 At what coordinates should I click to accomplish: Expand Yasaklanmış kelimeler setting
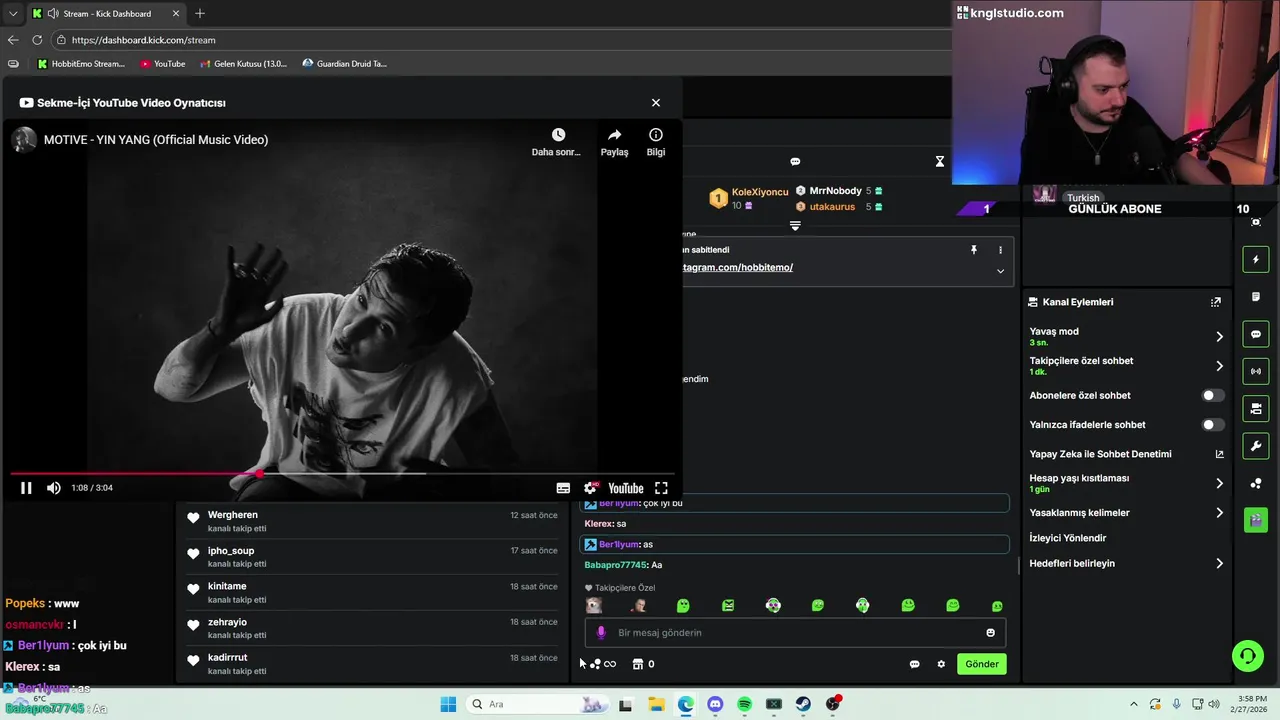[x=1126, y=513]
